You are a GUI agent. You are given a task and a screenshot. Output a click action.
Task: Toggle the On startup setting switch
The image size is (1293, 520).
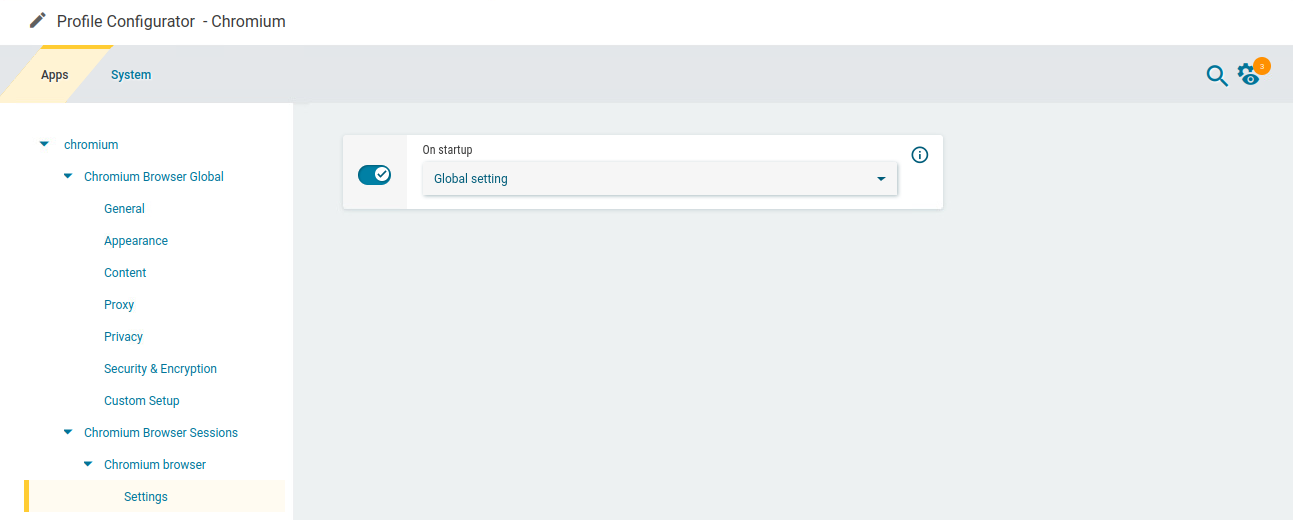pos(375,175)
